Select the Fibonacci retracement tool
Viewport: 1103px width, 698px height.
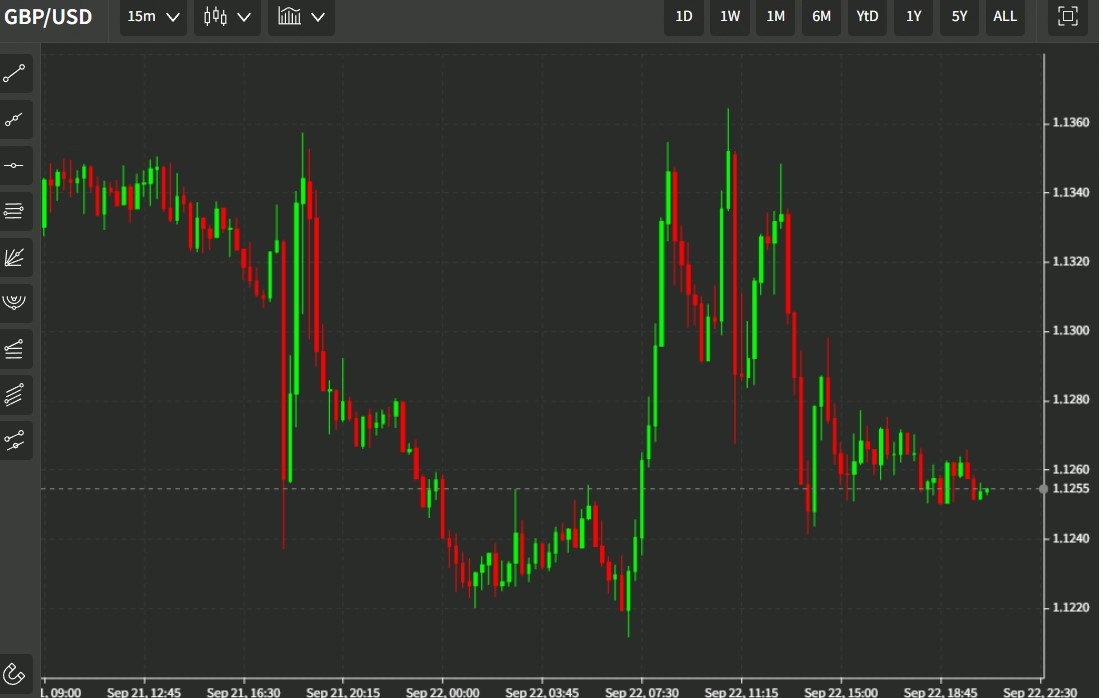(x=15, y=349)
